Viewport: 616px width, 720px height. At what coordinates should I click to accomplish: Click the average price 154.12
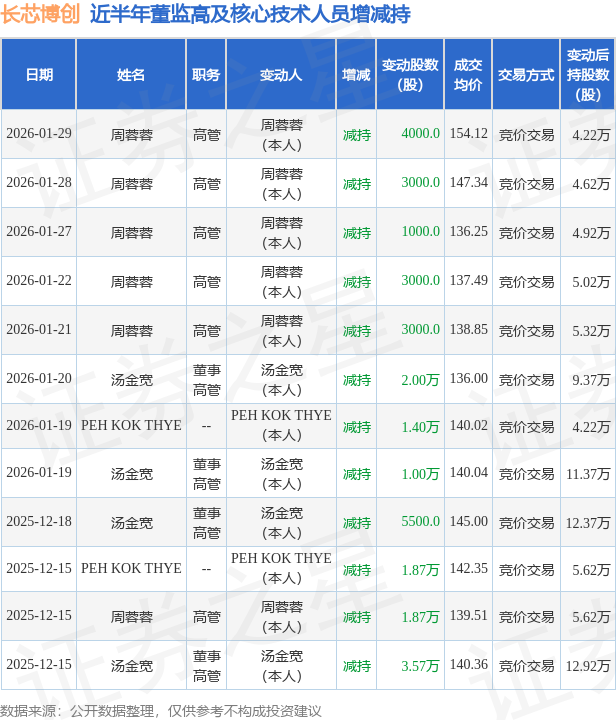point(468,134)
